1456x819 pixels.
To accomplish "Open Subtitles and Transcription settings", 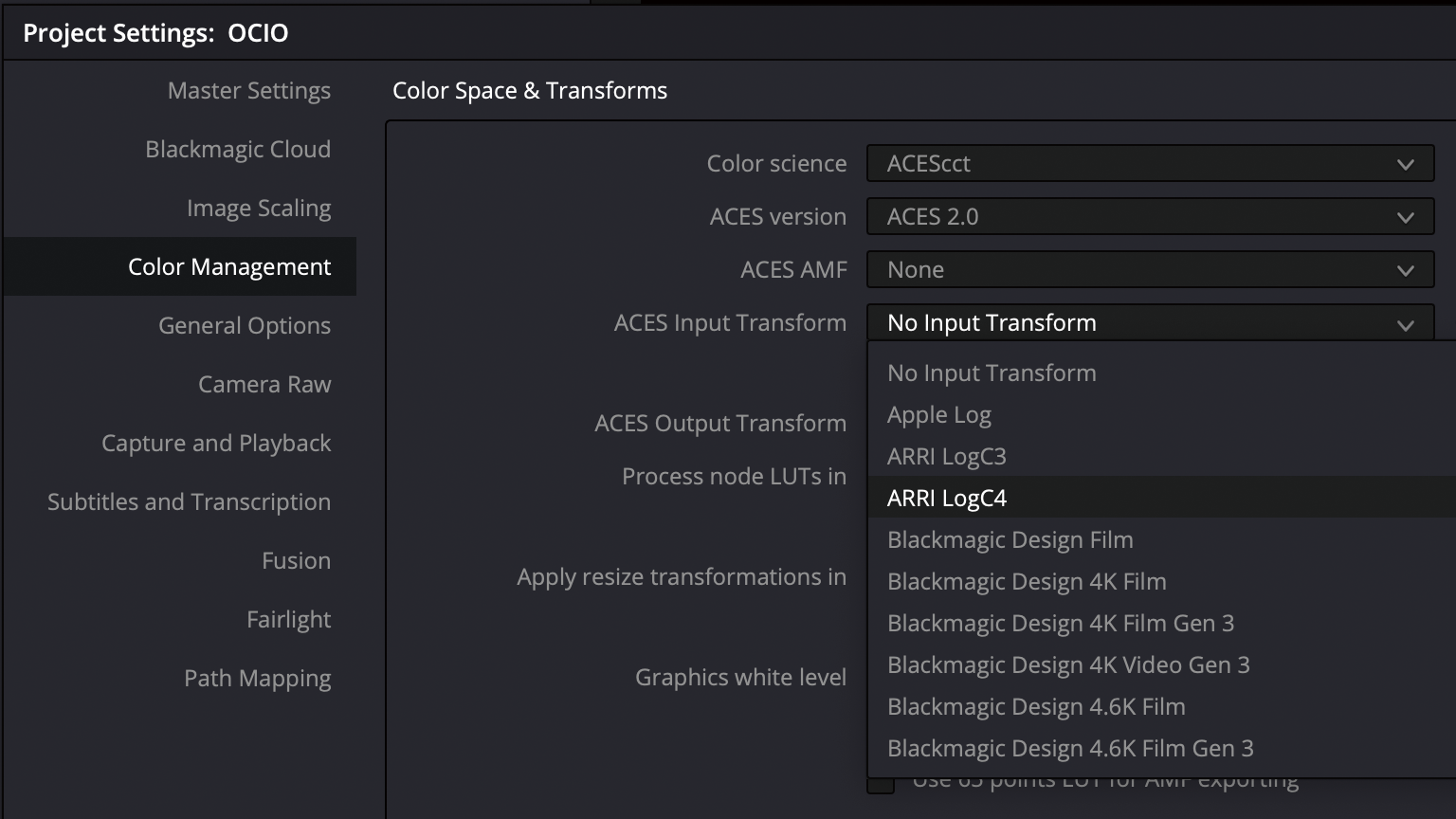I will (189, 501).
